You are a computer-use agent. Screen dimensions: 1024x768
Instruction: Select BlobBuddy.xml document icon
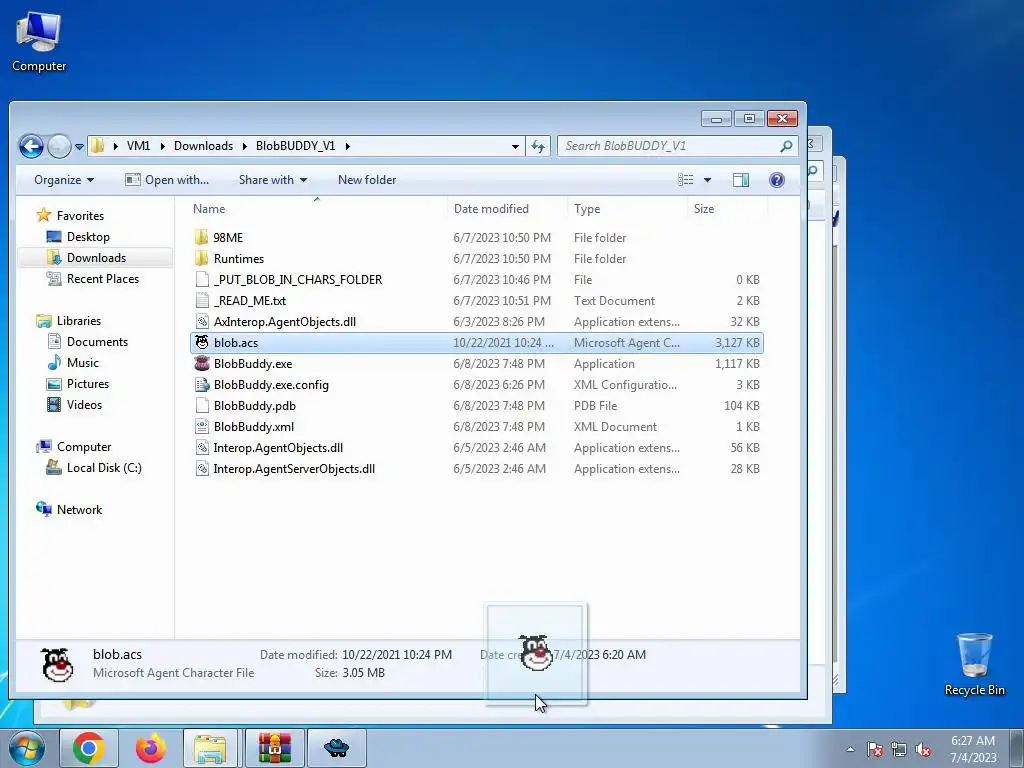[x=202, y=426]
